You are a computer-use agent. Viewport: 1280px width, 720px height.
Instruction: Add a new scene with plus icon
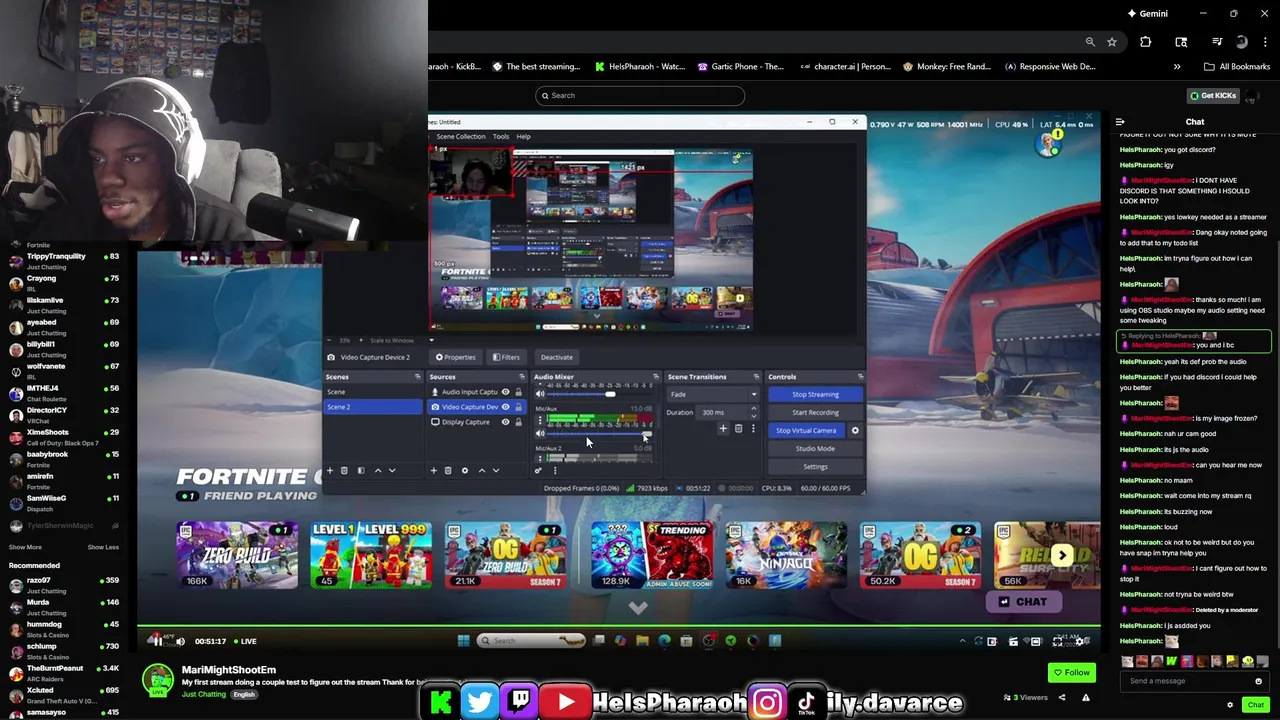point(330,470)
